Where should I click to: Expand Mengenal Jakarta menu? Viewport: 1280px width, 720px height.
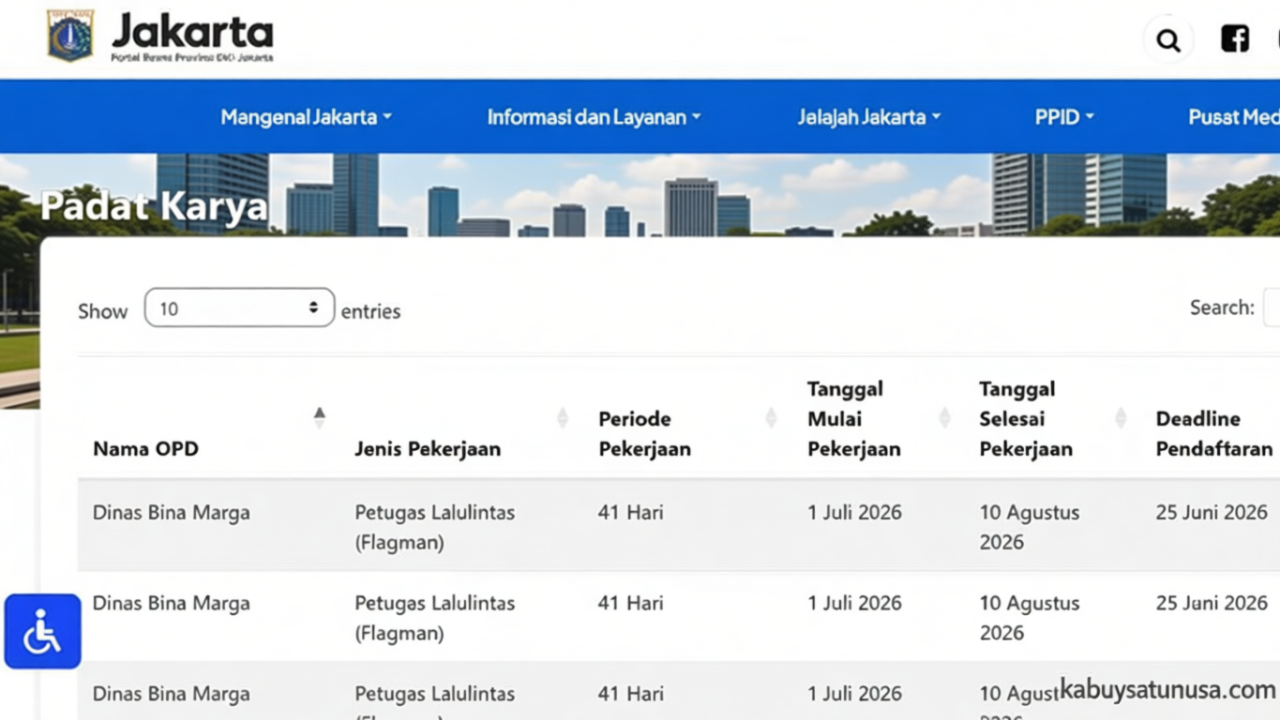pyautogui.click(x=306, y=117)
